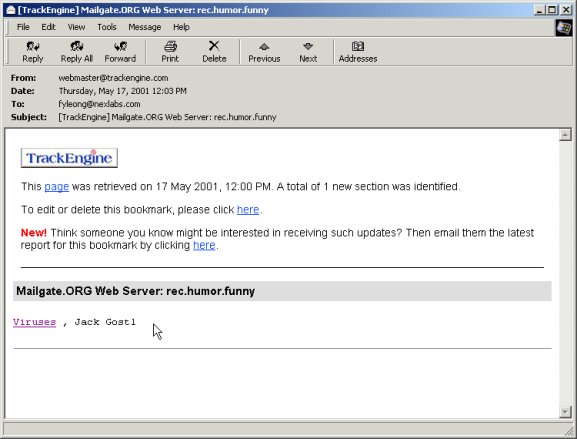
Task: Open the View menu
Action: click(76, 27)
